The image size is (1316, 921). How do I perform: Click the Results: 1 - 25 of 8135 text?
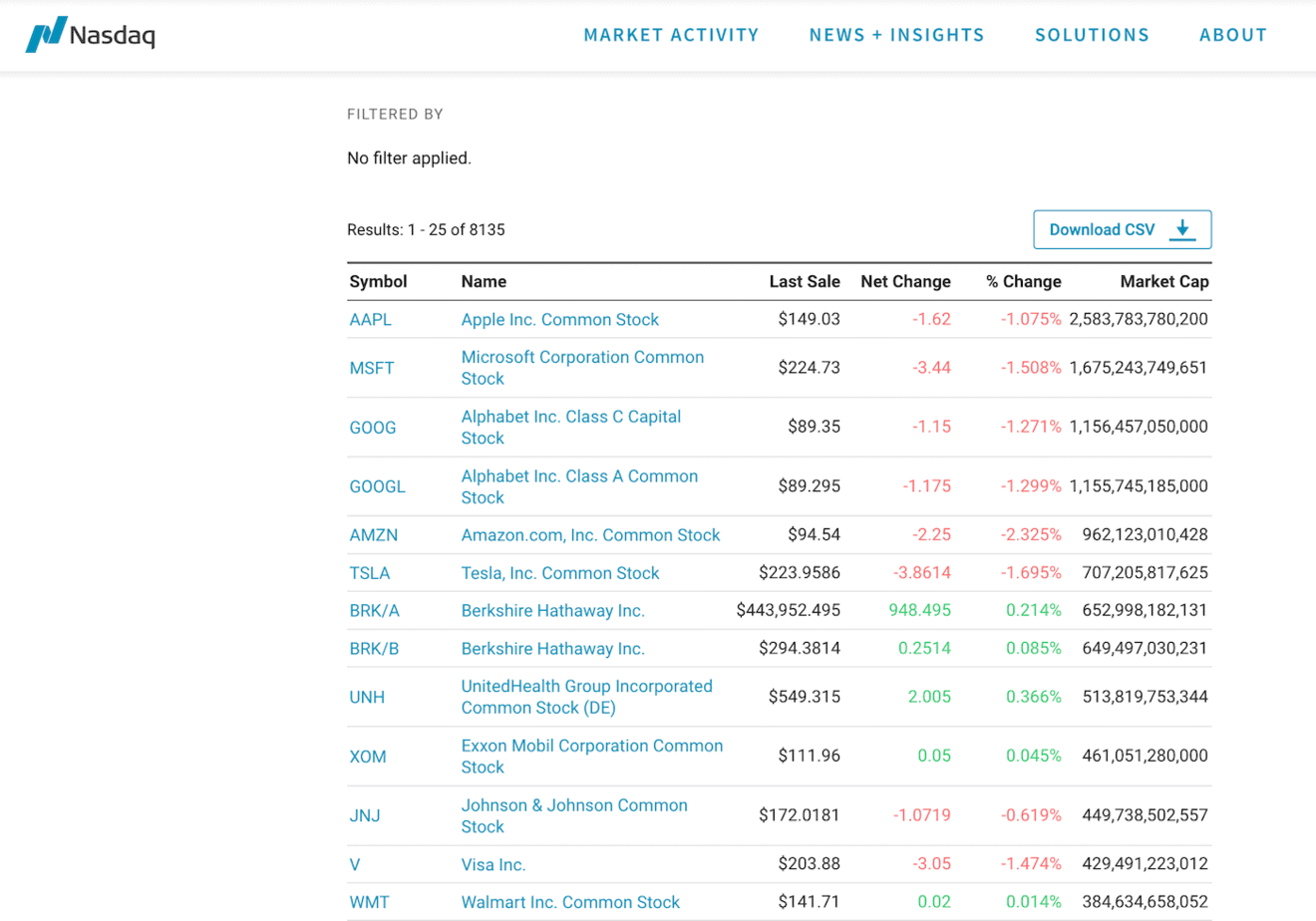pos(426,230)
